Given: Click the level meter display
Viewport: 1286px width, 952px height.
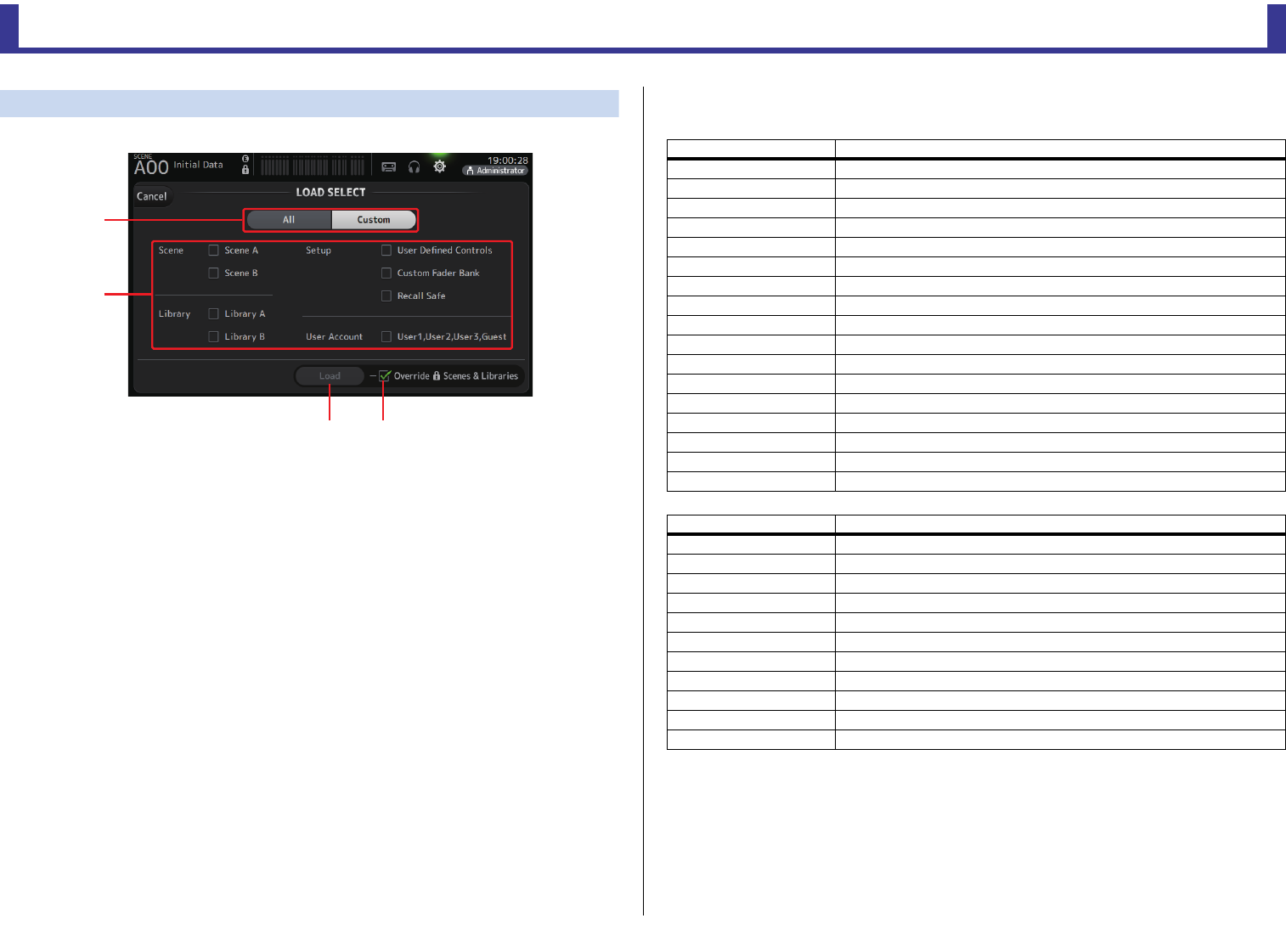Looking at the screenshot, I should coord(312,165).
